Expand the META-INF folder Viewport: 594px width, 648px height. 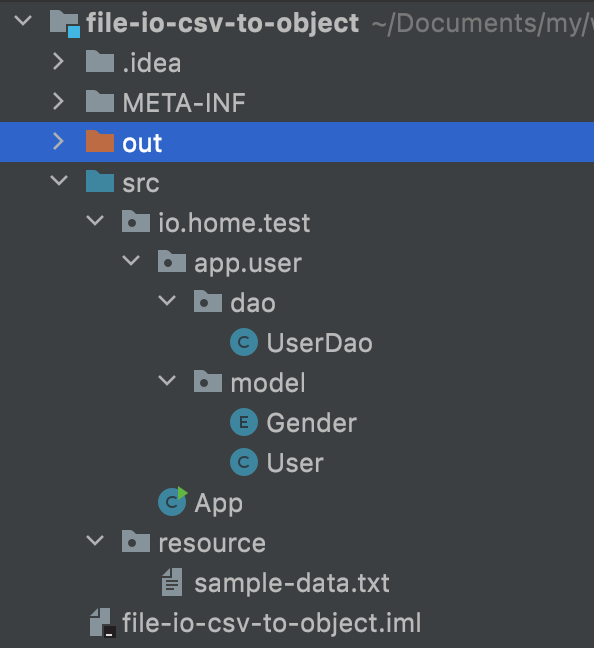click(x=59, y=102)
